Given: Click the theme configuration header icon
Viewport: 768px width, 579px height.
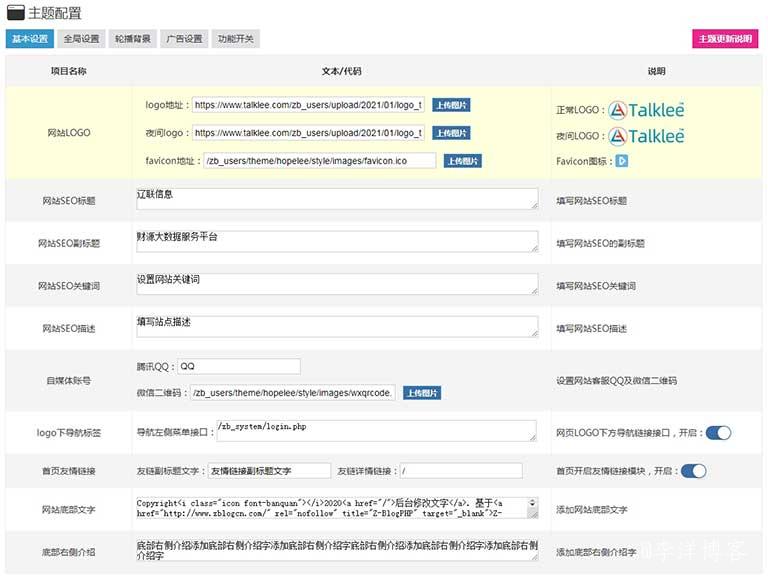Looking at the screenshot, I should 15,13.
